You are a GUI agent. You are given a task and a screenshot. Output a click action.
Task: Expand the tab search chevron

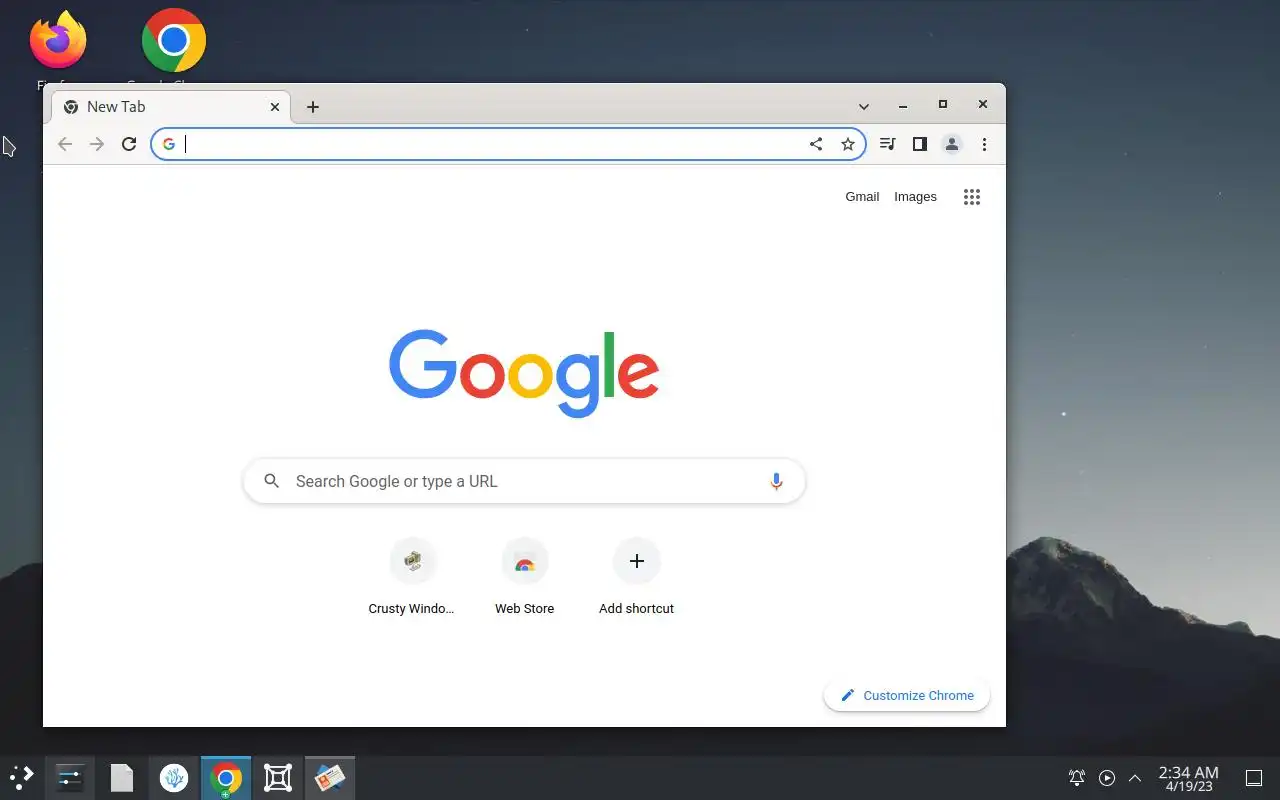click(x=864, y=106)
